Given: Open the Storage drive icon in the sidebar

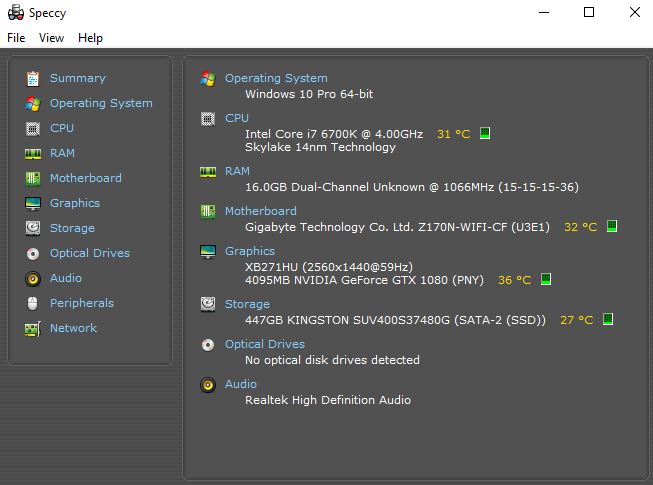Looking at the screenshot, I should pos(33,228).
